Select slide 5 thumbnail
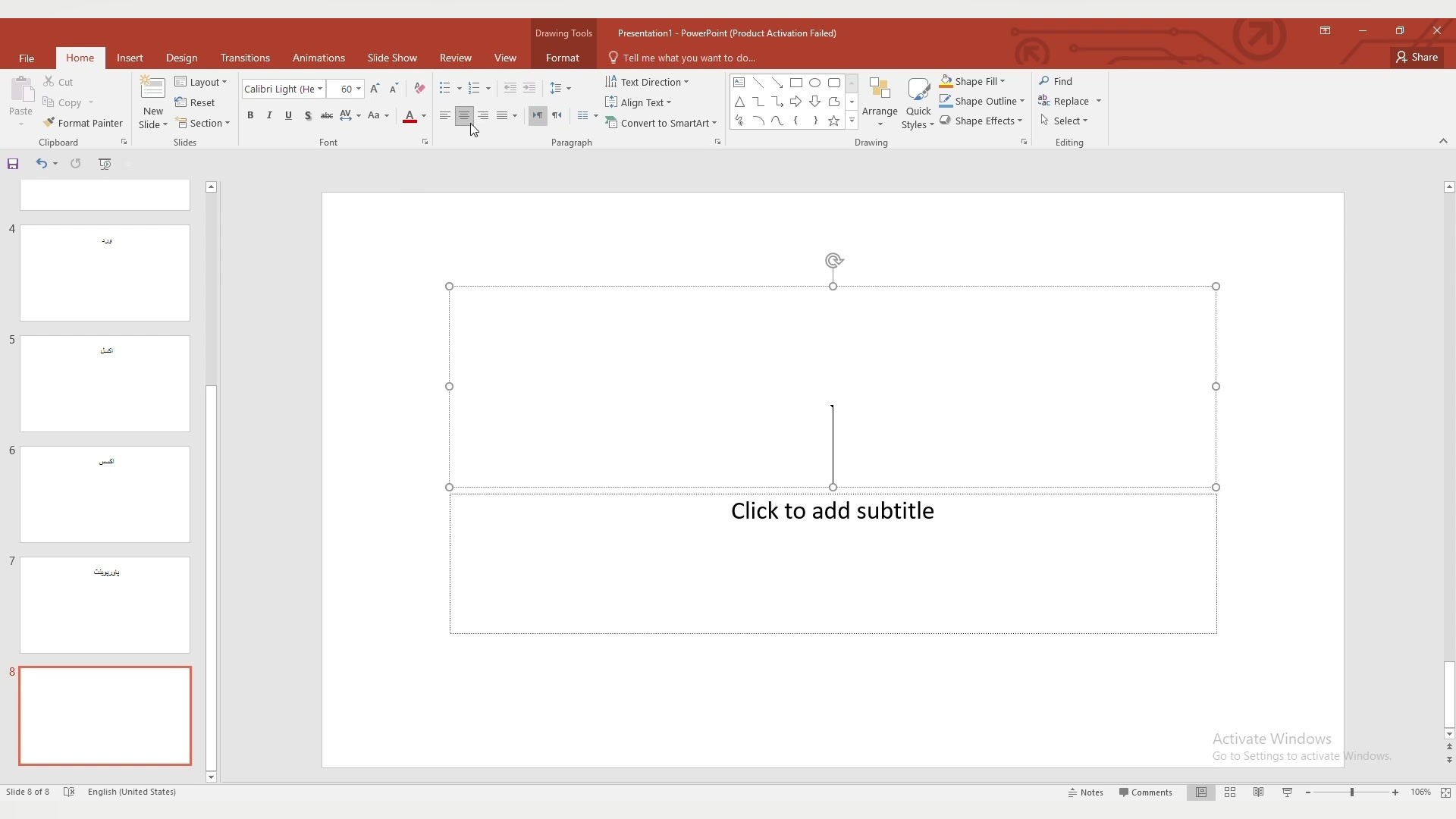The height and width of the screenshot is (819, 1456). tap(105, 384)
